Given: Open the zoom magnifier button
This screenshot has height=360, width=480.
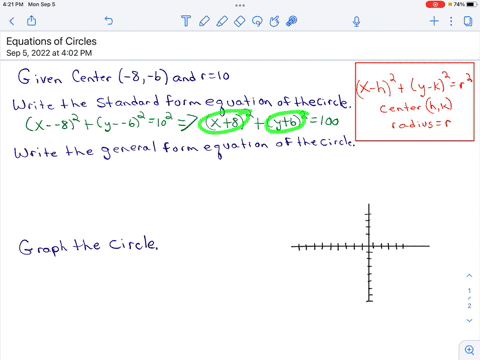Looking at the screenshot, I should [470, 350].
